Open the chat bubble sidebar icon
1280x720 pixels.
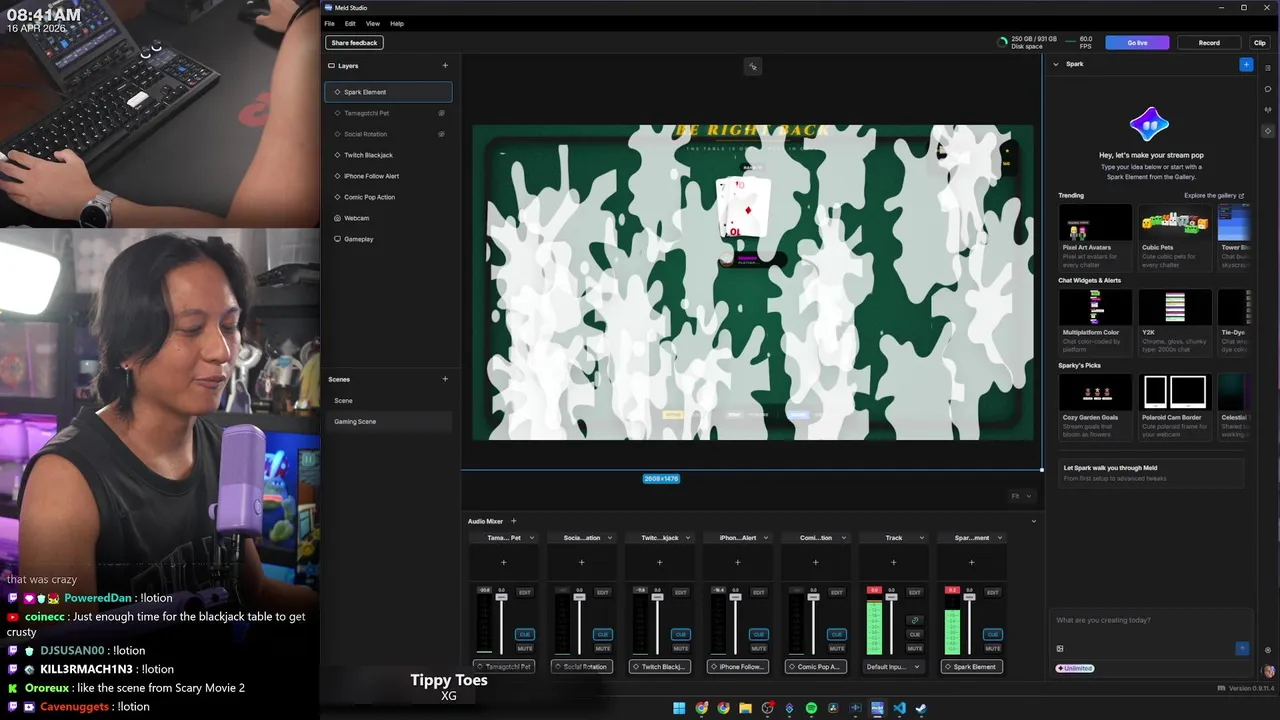pyautogui.click(x=1268, y=89)
